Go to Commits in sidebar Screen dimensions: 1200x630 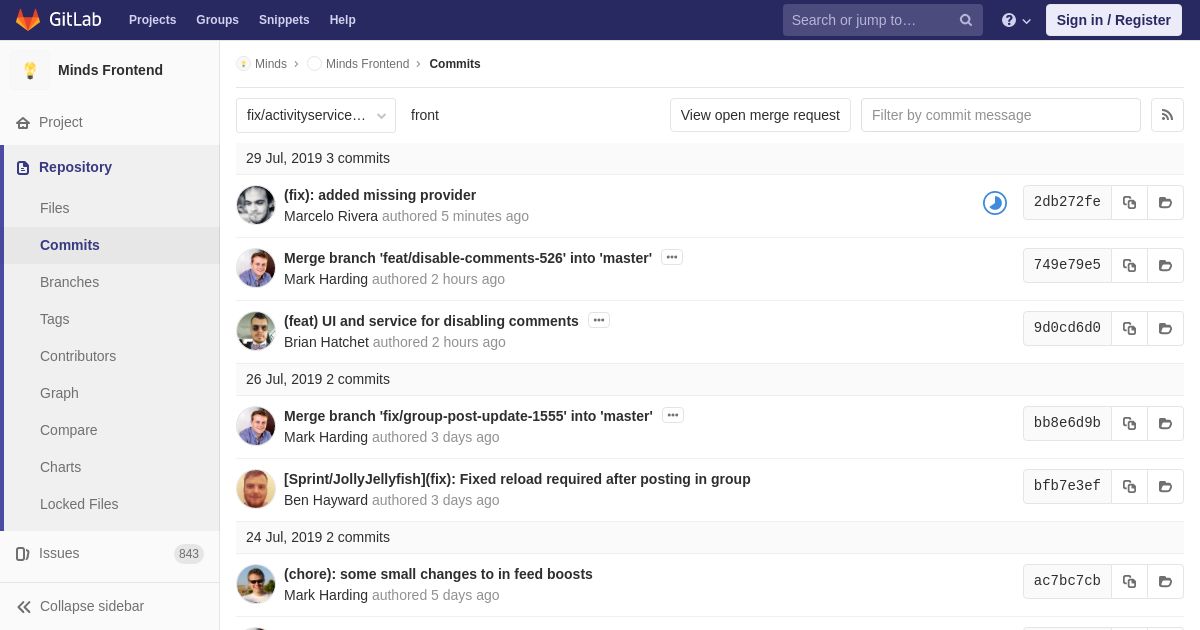tap(70, 245)
